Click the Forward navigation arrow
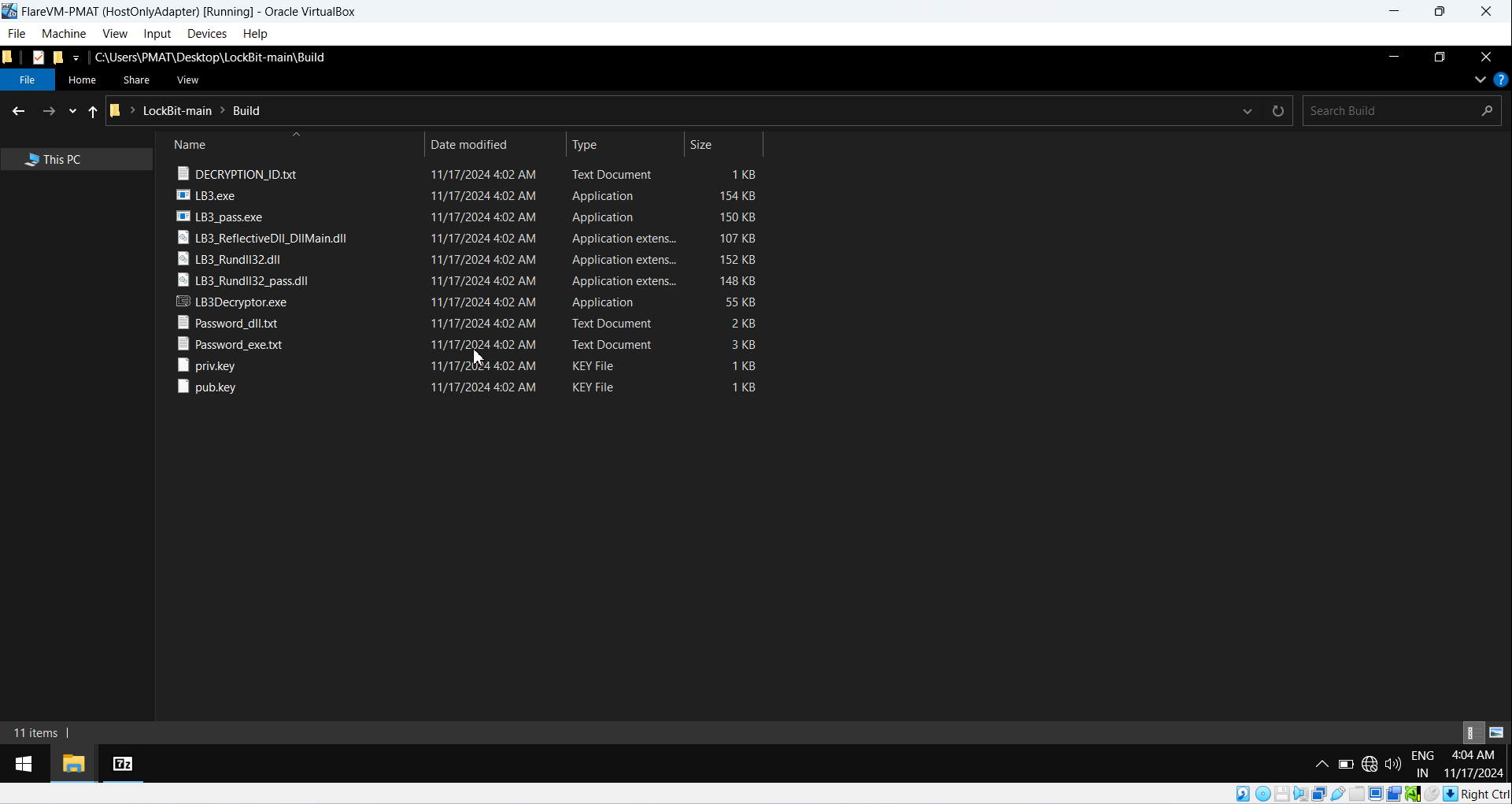 (x=49, y=111)
